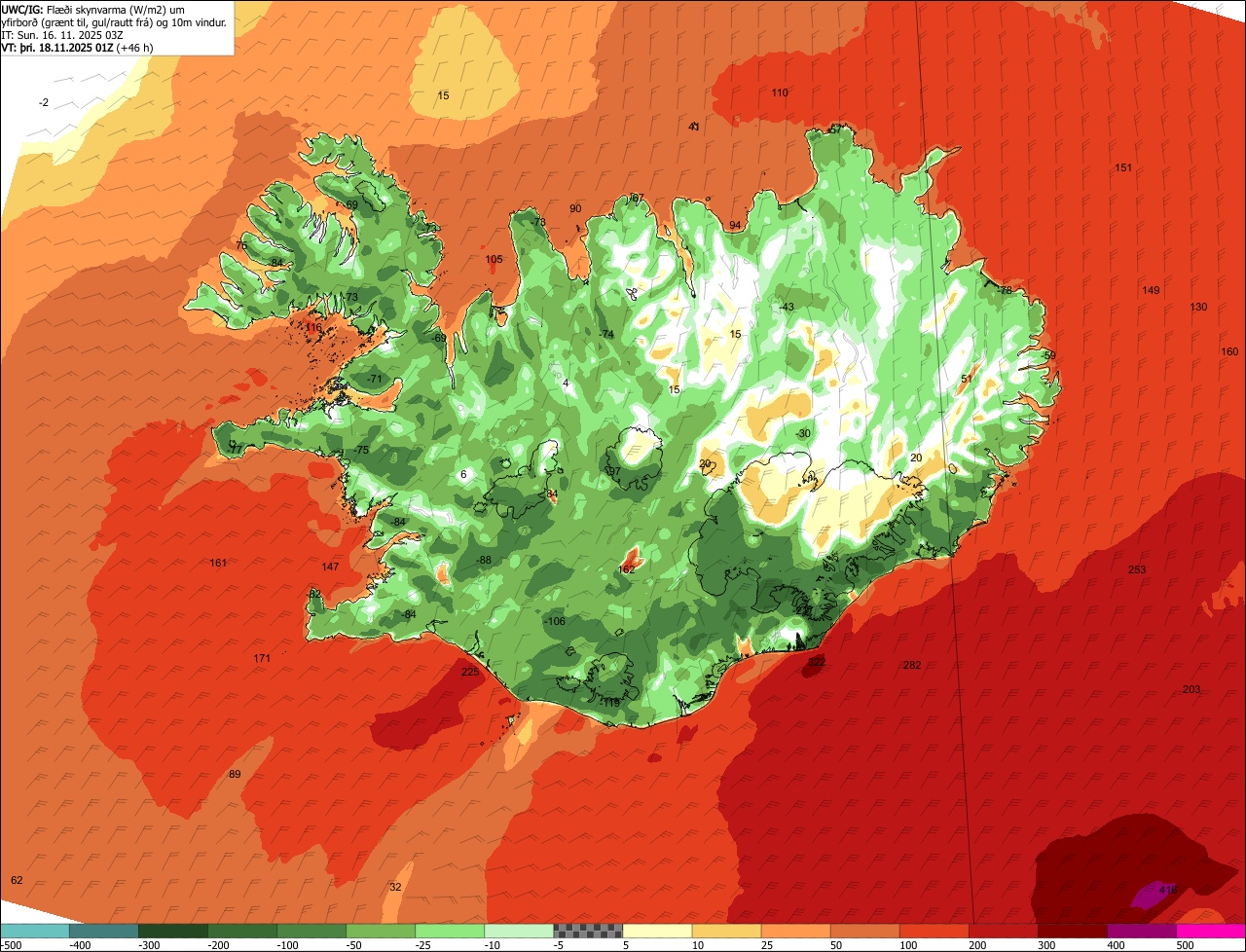Click the gray checkered legend swatch

[588, 931]
